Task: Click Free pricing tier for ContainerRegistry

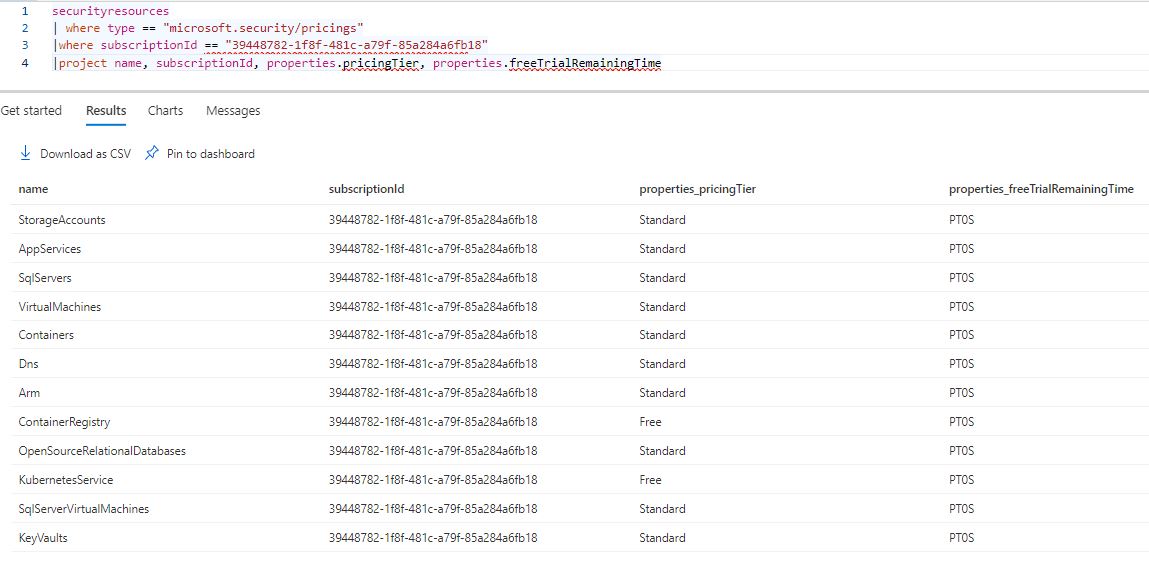Action: pyautogui.click(x=650, y=422)
